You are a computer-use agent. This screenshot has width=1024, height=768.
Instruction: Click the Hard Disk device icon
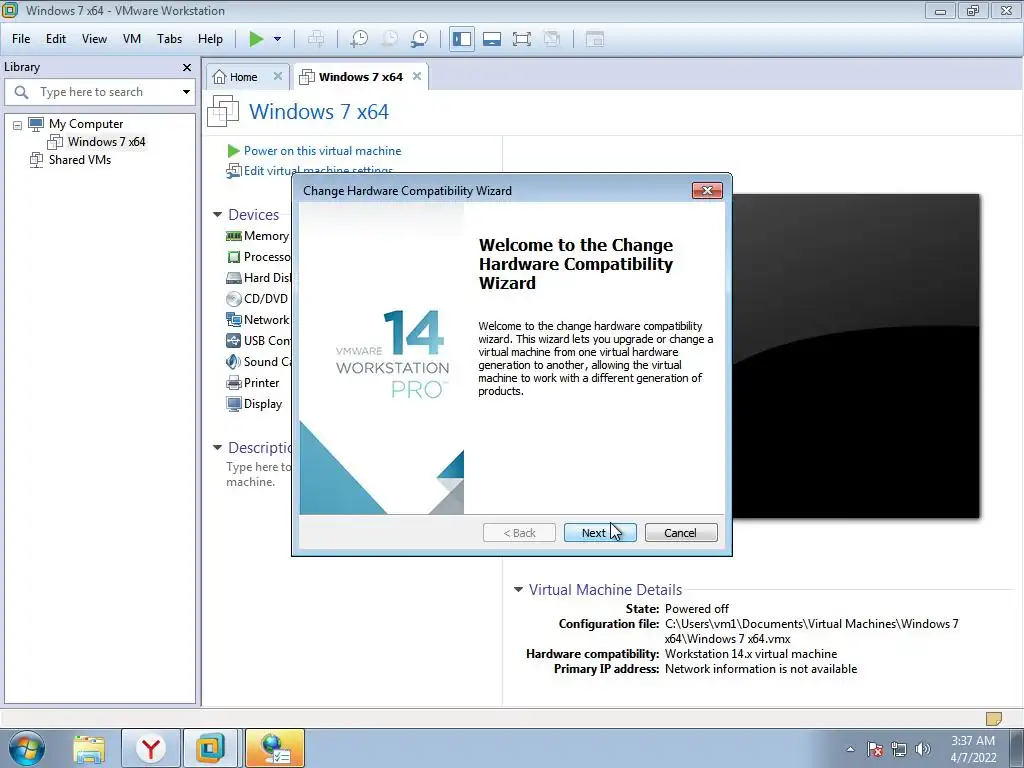pos(233,278)
